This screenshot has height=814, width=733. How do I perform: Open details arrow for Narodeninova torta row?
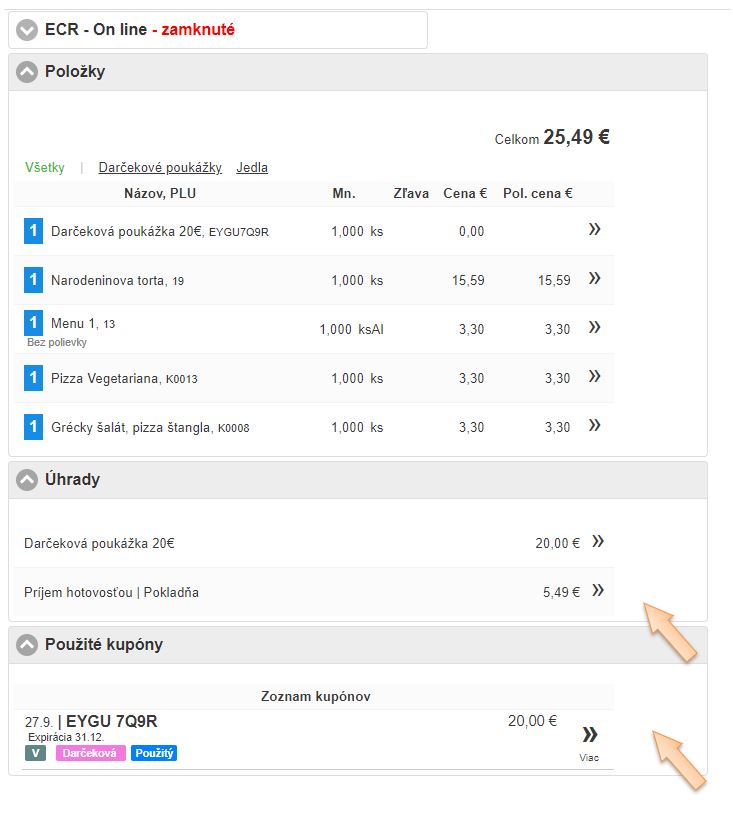coord(595,279)
